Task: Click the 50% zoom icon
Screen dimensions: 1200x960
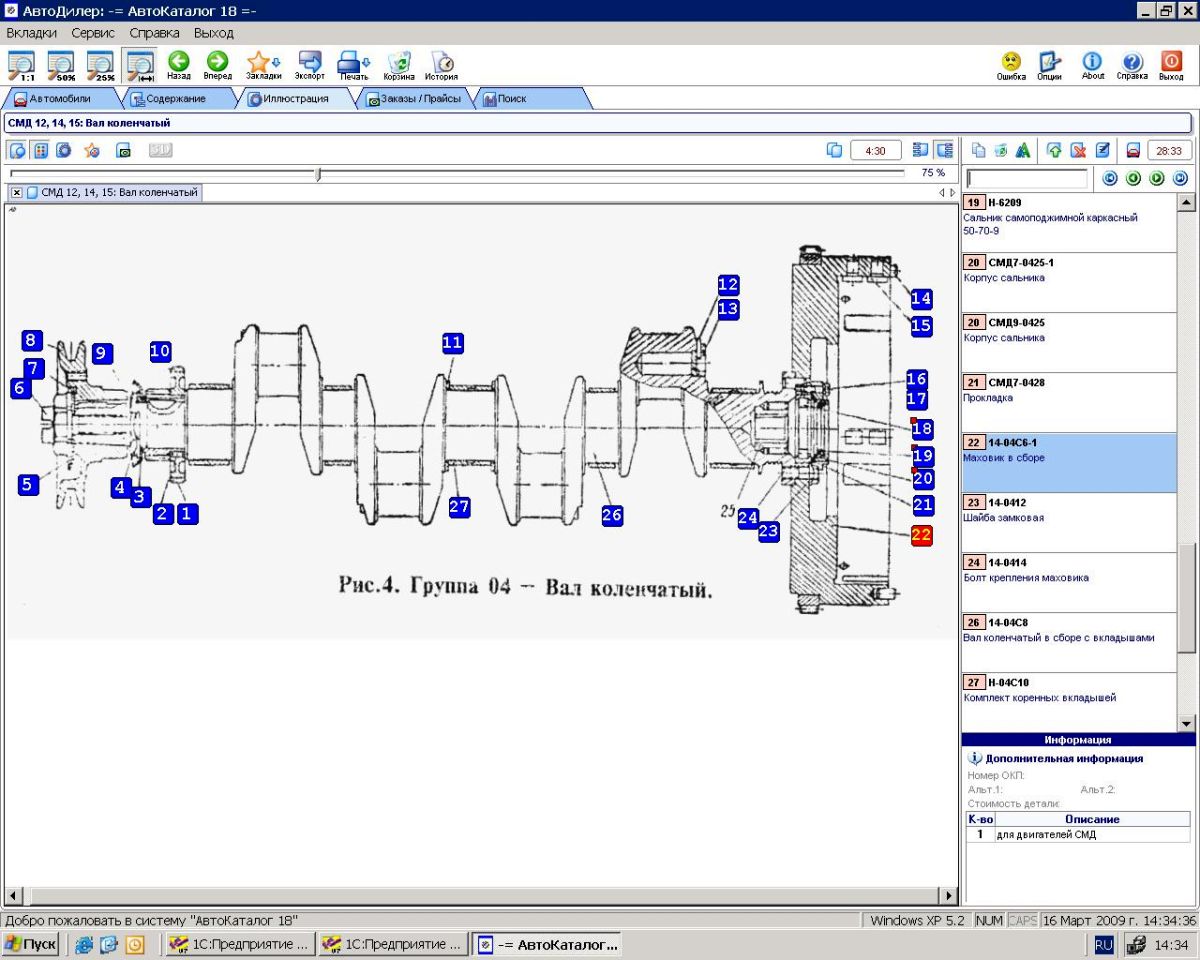Action: pos(61,64)
